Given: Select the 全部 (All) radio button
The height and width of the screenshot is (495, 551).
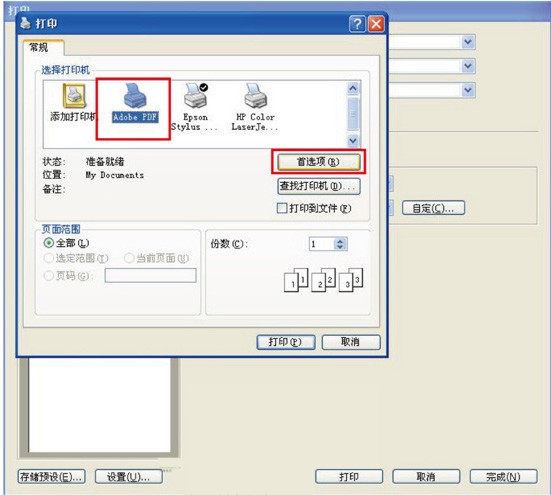Looking at the screenshot, I should (48, 243).
